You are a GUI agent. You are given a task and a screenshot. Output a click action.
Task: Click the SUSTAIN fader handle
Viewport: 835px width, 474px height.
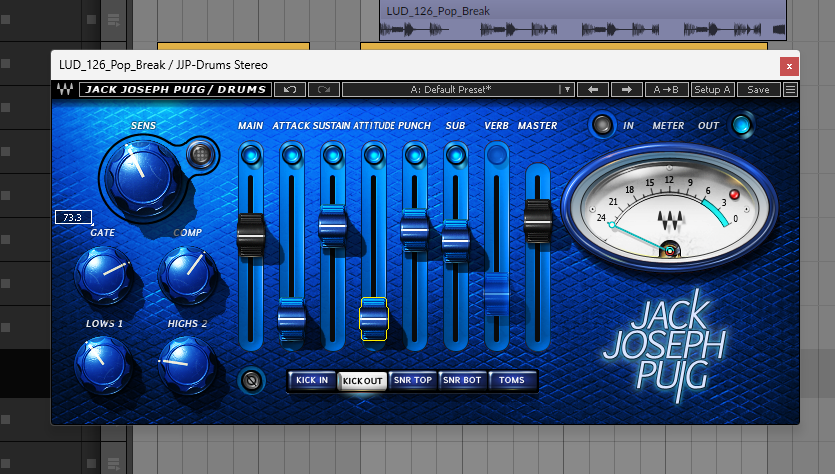click(x=333, y=226)
